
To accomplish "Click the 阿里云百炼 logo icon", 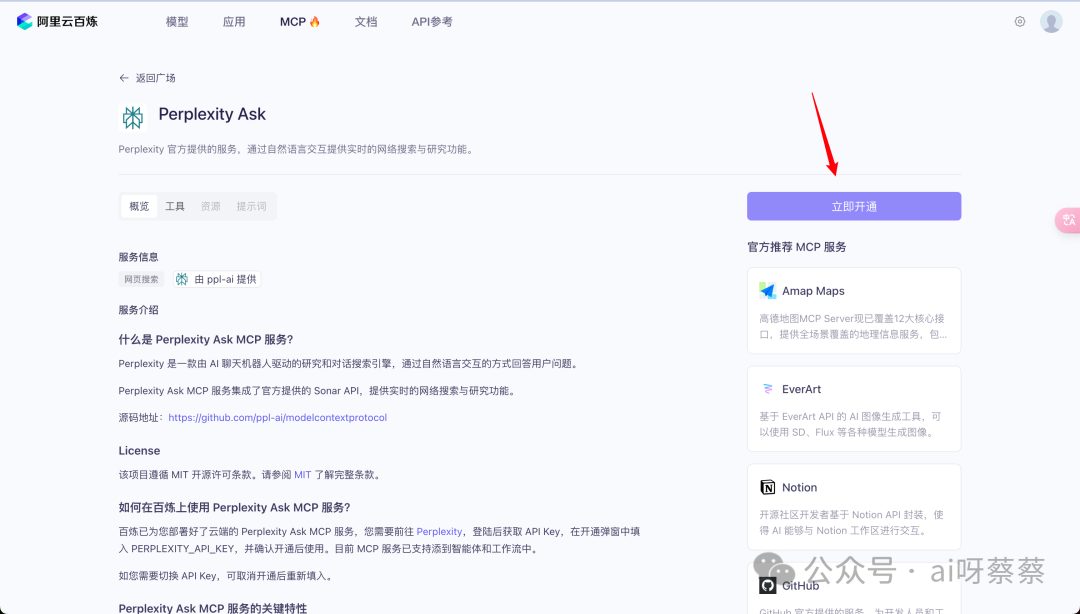I will coord(21,21).
